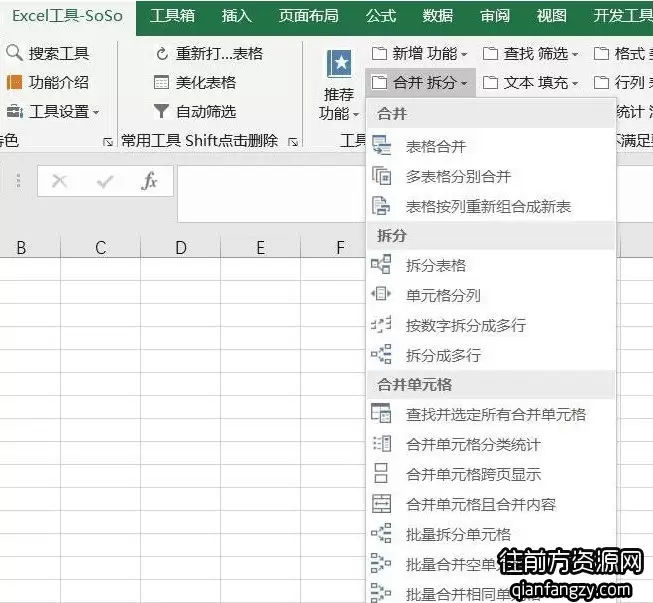Click the 功能介绍 button label
Image resolution: width=653 pixels, height=603 pixels.
(59, 82)
